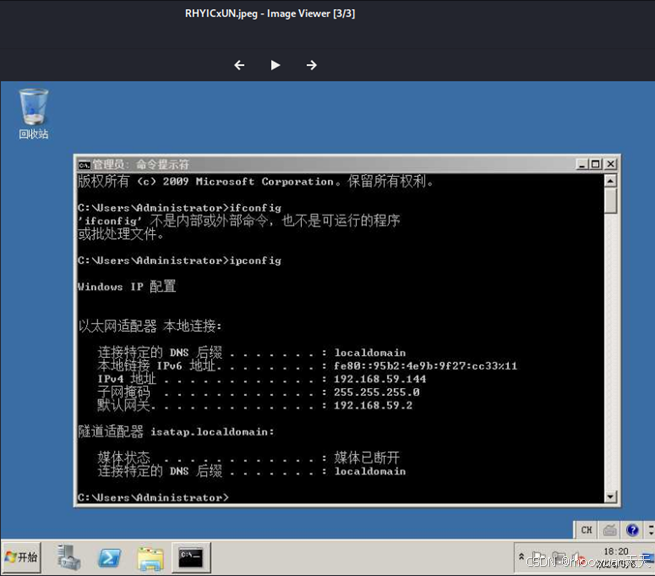Click the final C:\Users\Administrator> prompt
The width and height of the screenshot is (655, 576).
coord(153,497)
